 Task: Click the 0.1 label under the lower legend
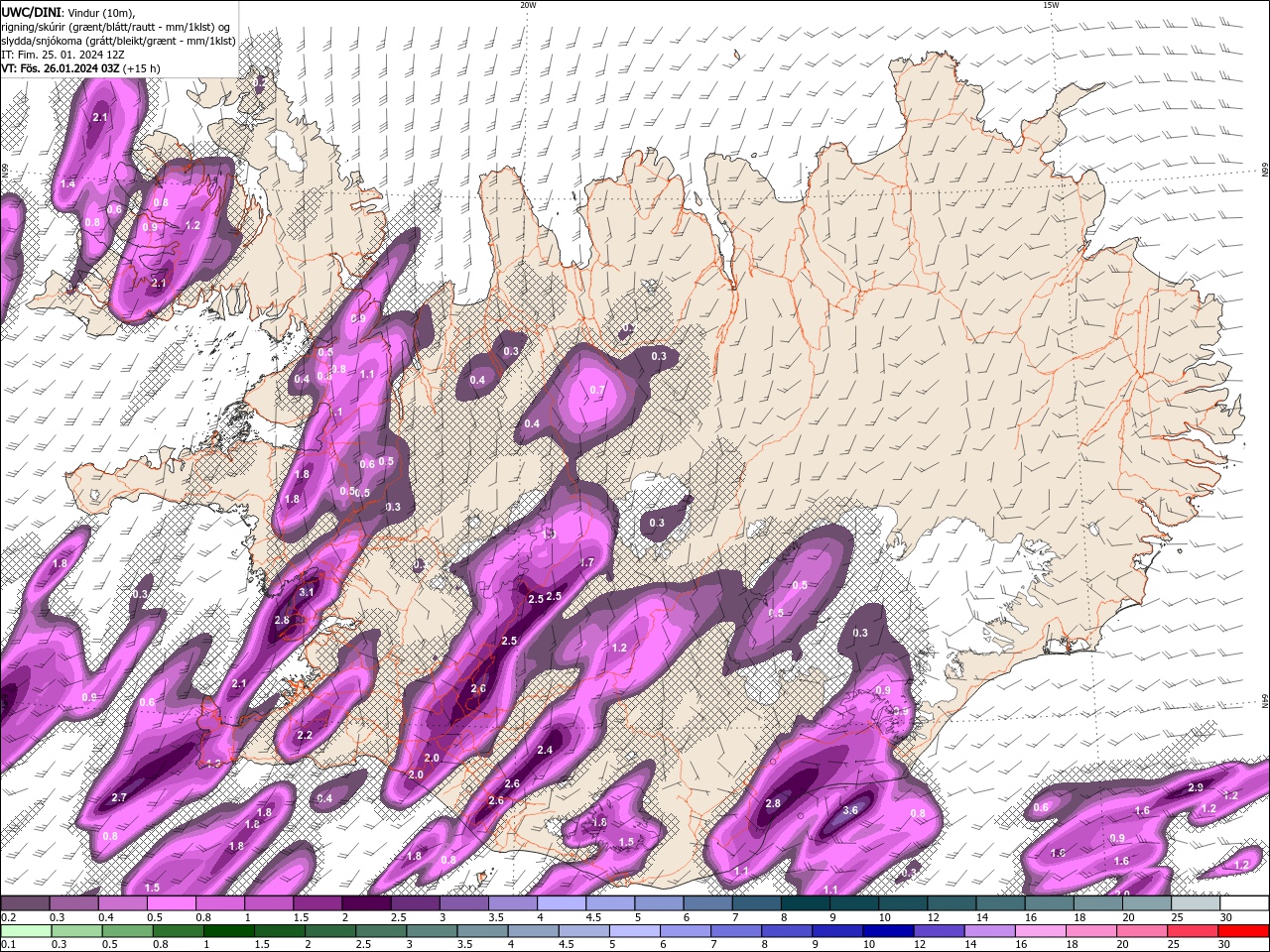coord(7,945)
